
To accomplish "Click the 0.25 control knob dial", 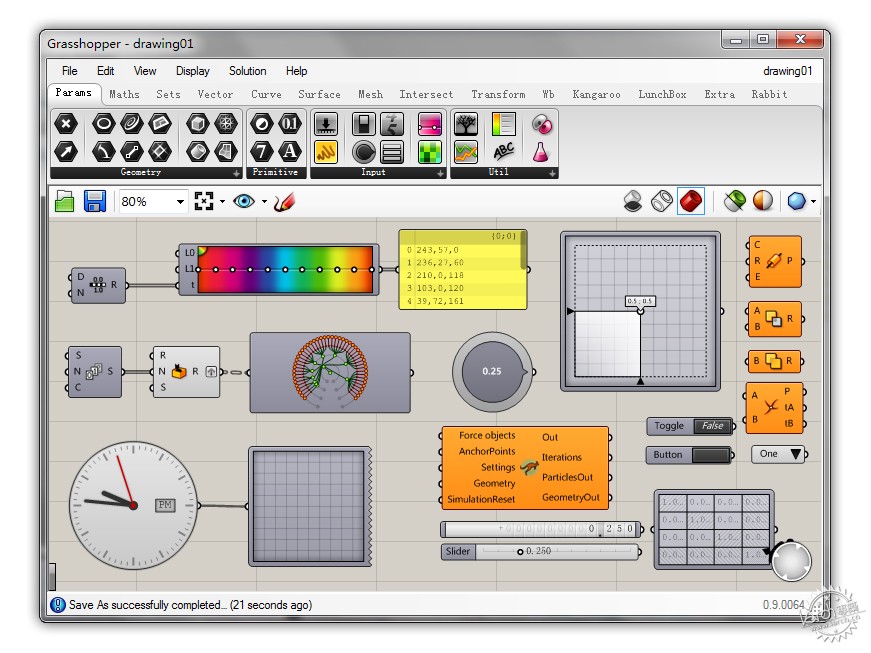I will (x=492, y=371).
